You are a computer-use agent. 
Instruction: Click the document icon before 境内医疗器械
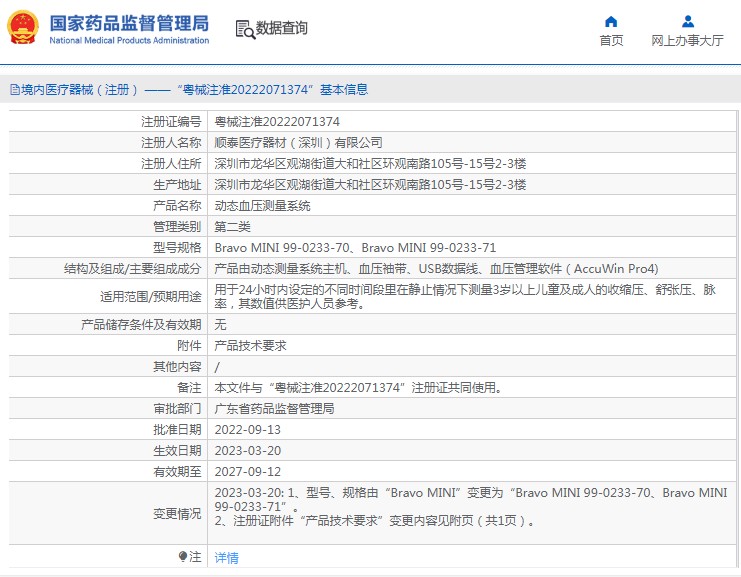pos(15,89)
